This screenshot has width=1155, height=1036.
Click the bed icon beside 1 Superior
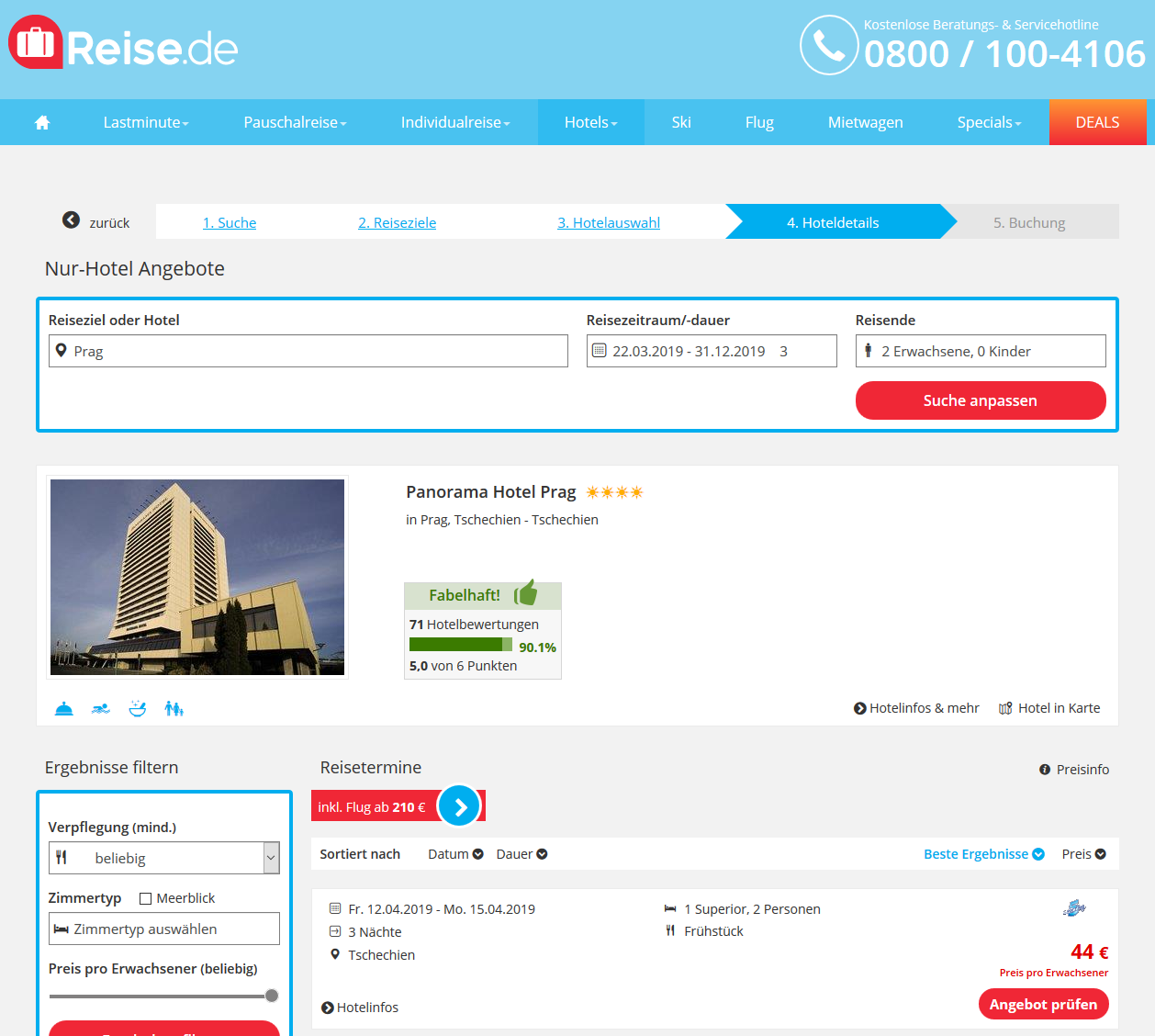[x=670, y=908]
